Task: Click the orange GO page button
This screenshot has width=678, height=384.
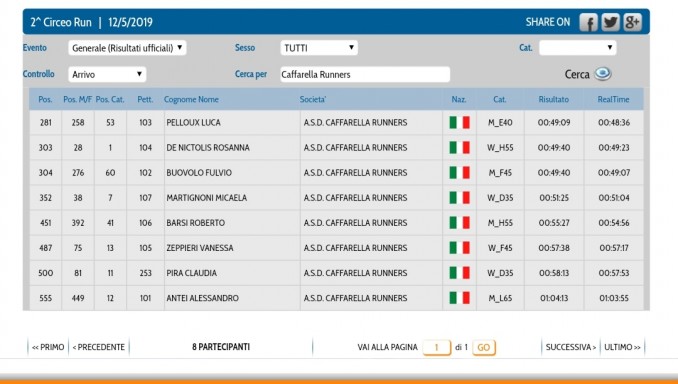Action: [x=483, y=347]
